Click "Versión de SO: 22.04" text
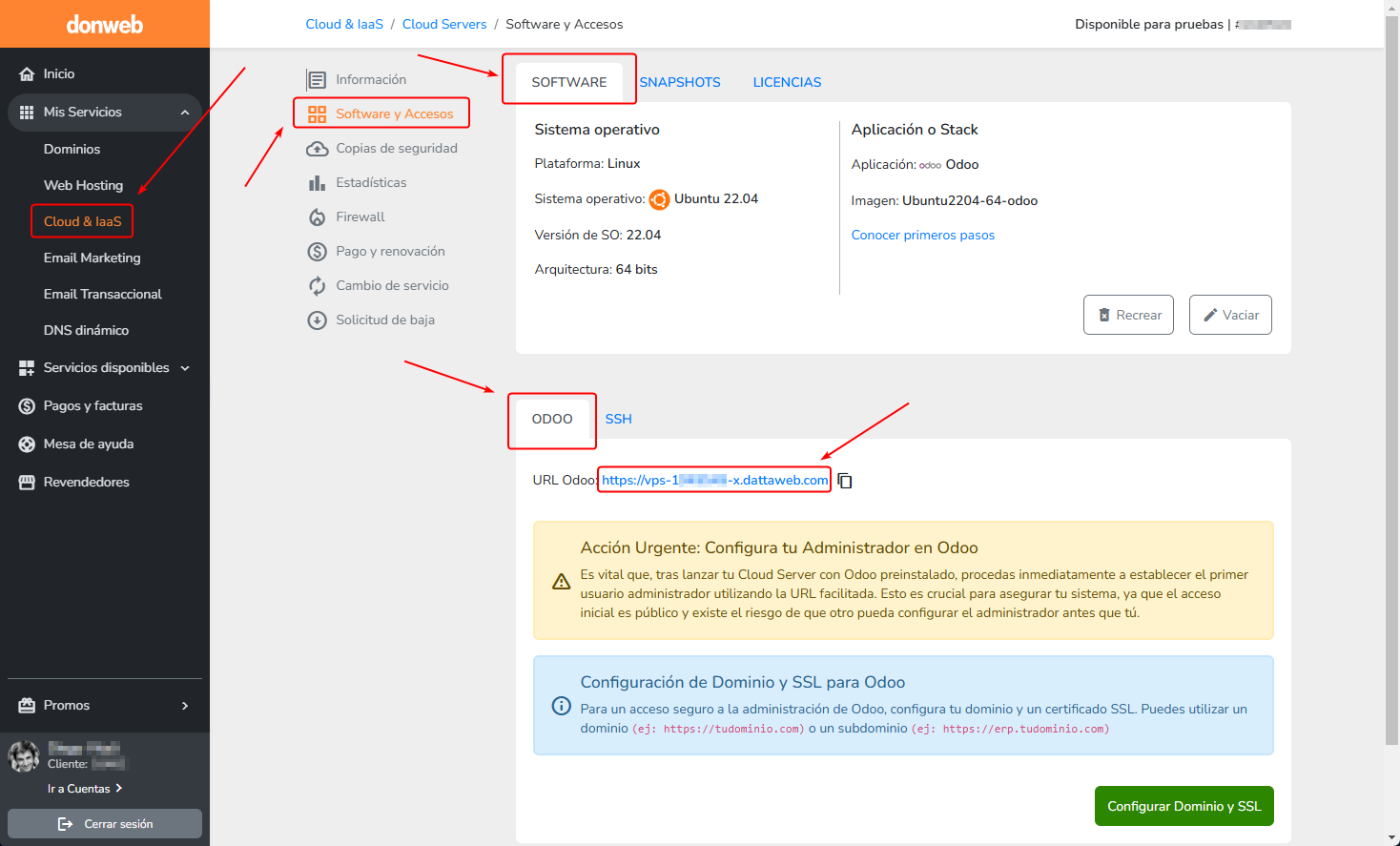This screenshot has width=1400, height=846. [598, 235]
